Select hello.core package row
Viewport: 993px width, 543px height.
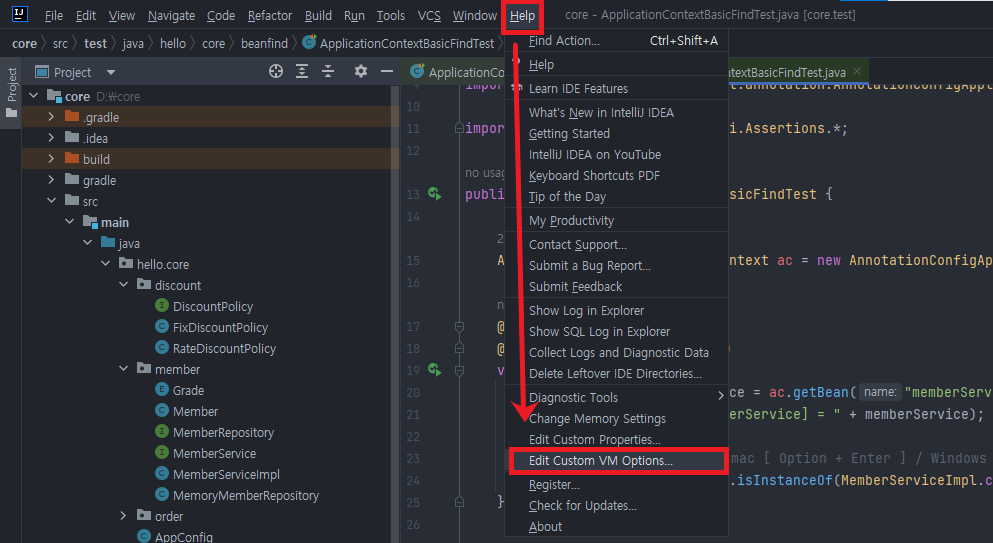point(210,264)
